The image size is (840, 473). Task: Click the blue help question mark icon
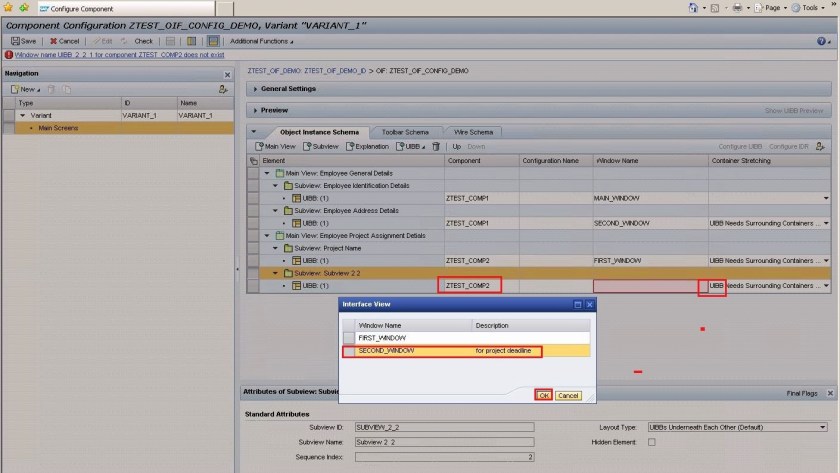tap(819, 41)
